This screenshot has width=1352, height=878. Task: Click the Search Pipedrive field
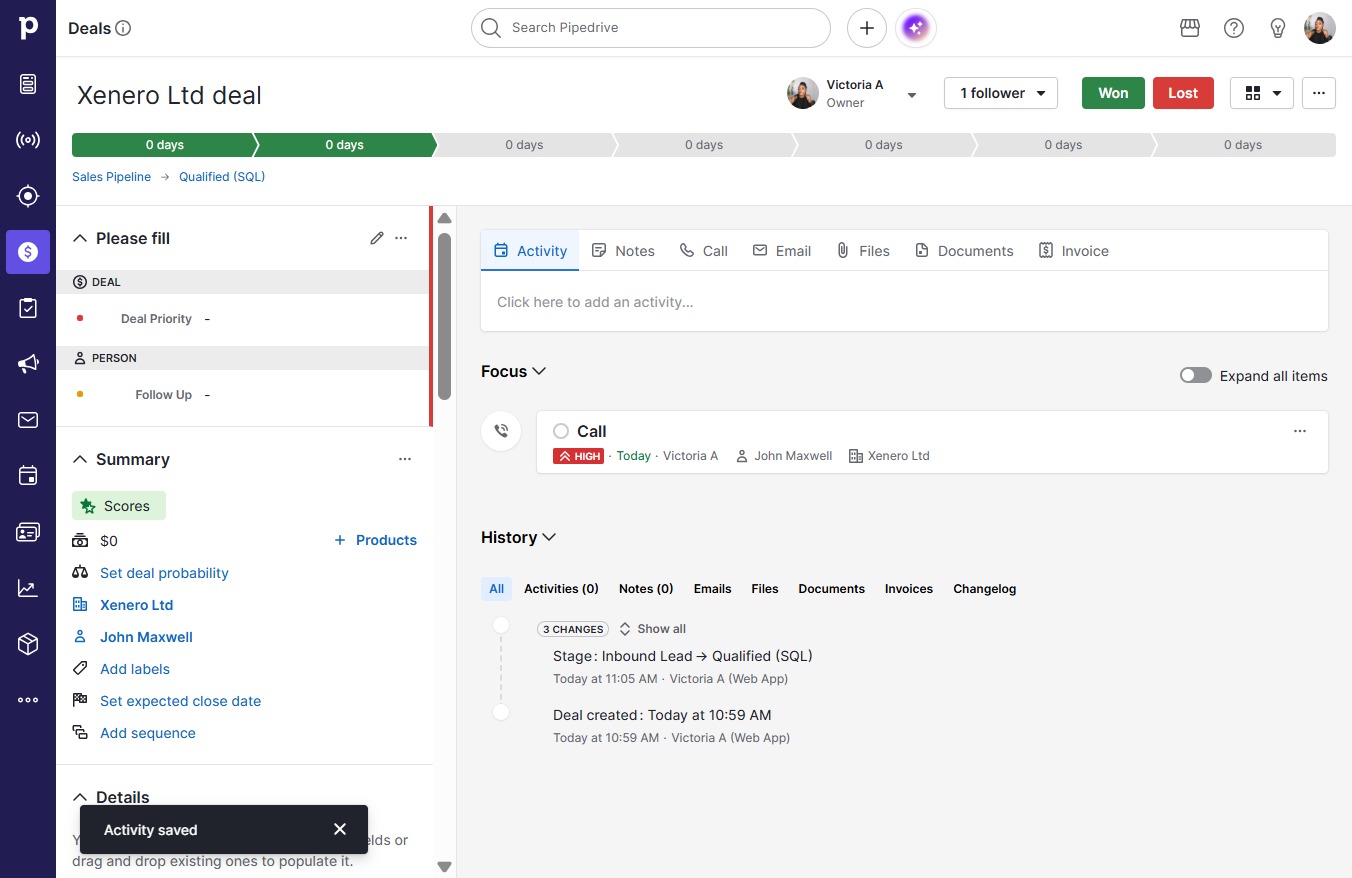pyautogui.click(x=651, y=28)
